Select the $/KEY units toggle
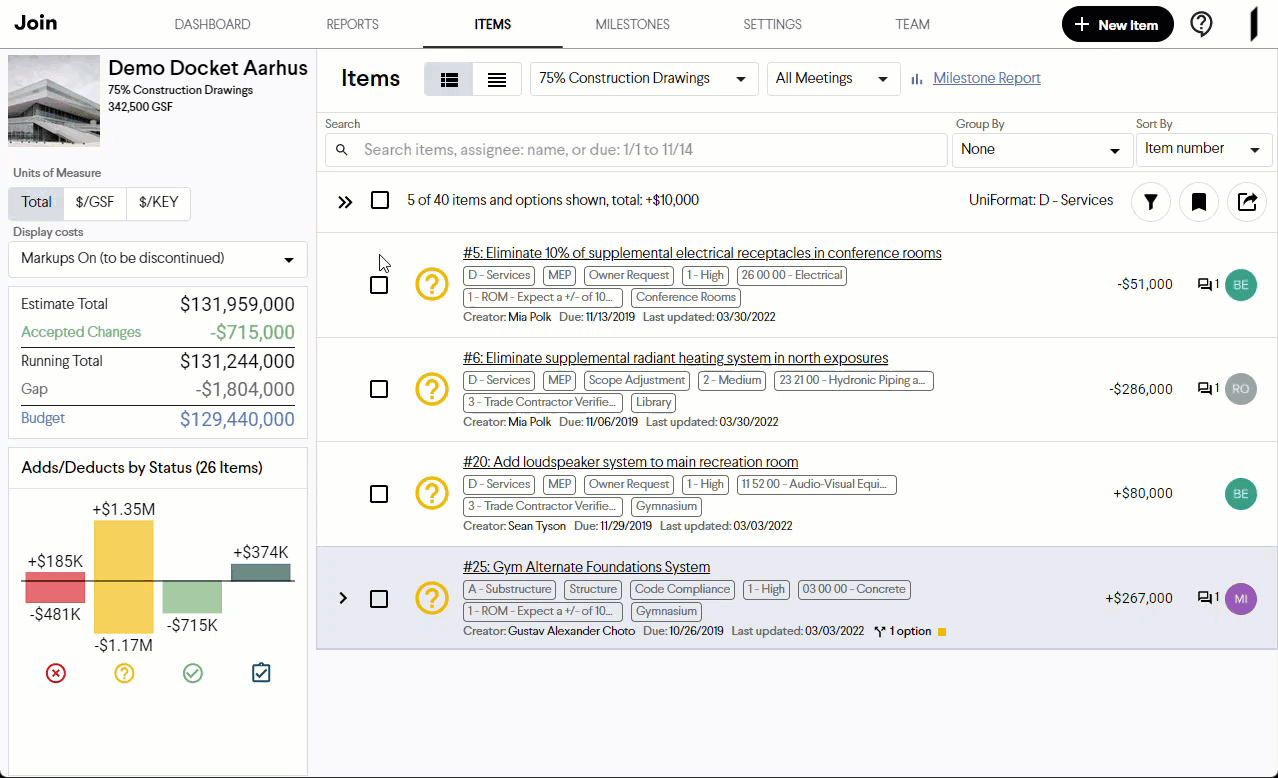Image resolution: width=1278 pixels, height=778 pixels. [x=159, y=203]
